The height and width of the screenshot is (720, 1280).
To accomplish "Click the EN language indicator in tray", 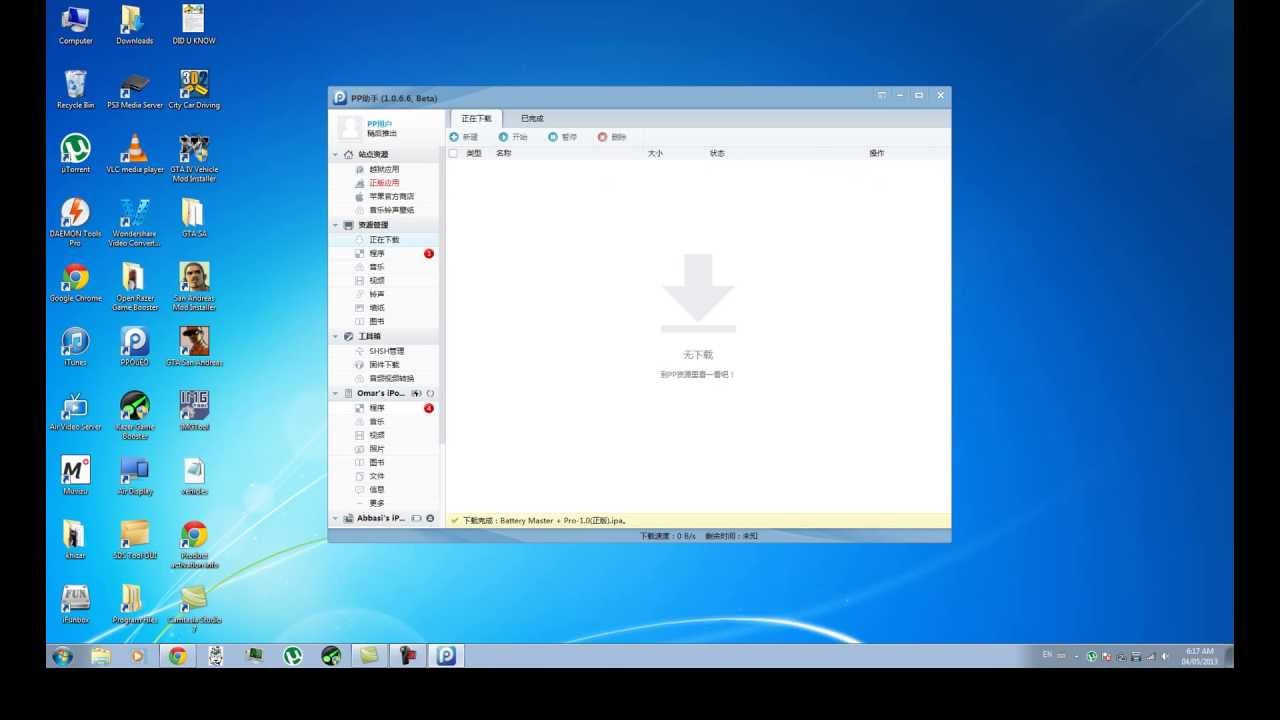I will (x=1047, y=654).
